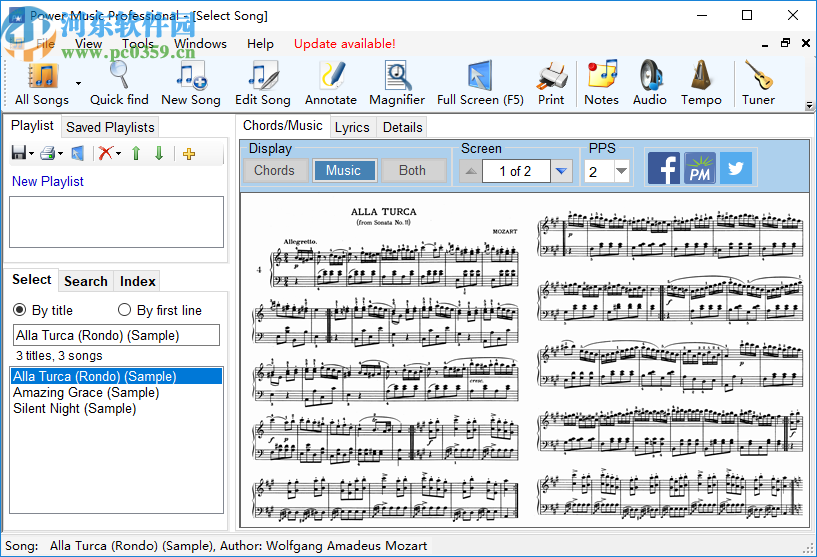Switch to Full Screen (F5) mode
The image size is (817, 557).
pyautogui.click(x=480, y=83)
